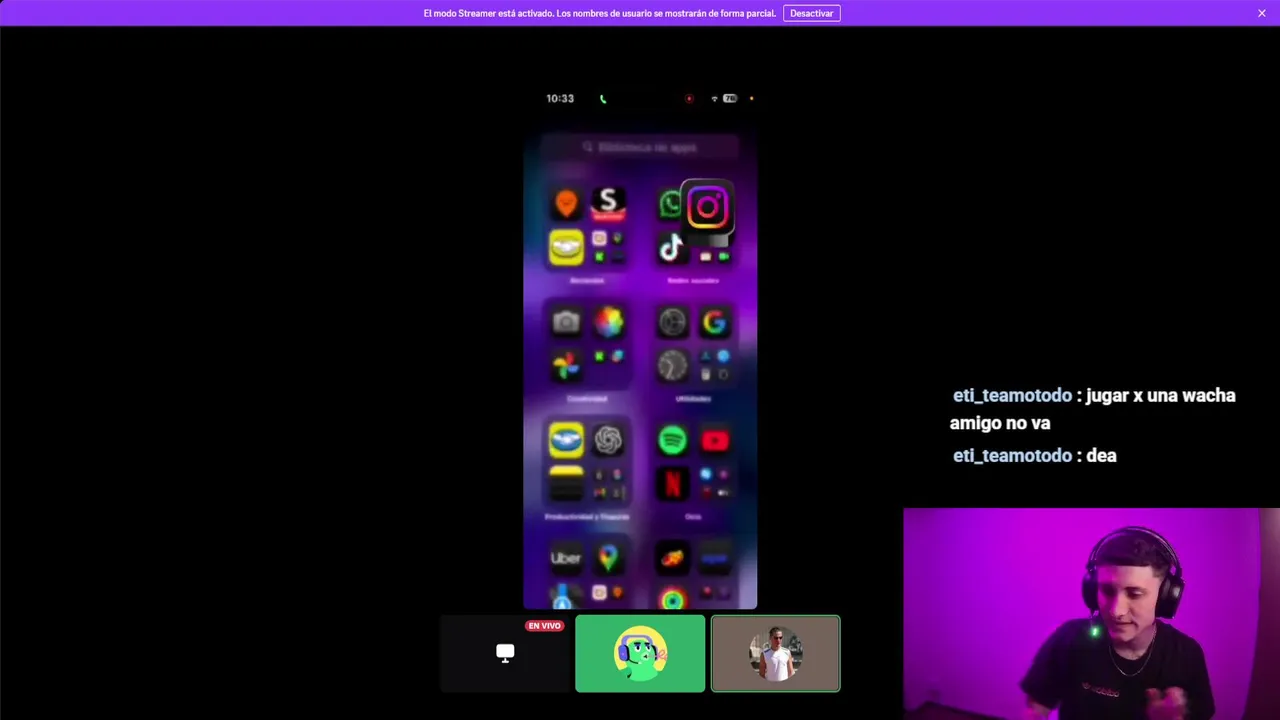
Task: Launch TikTok from the app library
Action: coord(672,247)
